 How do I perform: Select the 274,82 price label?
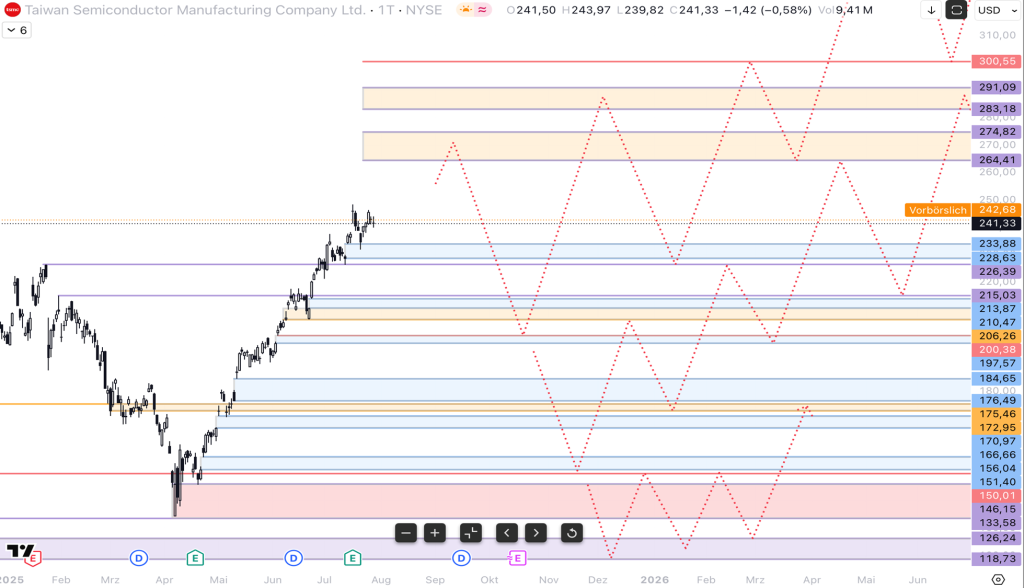click(x=997, y=132)
